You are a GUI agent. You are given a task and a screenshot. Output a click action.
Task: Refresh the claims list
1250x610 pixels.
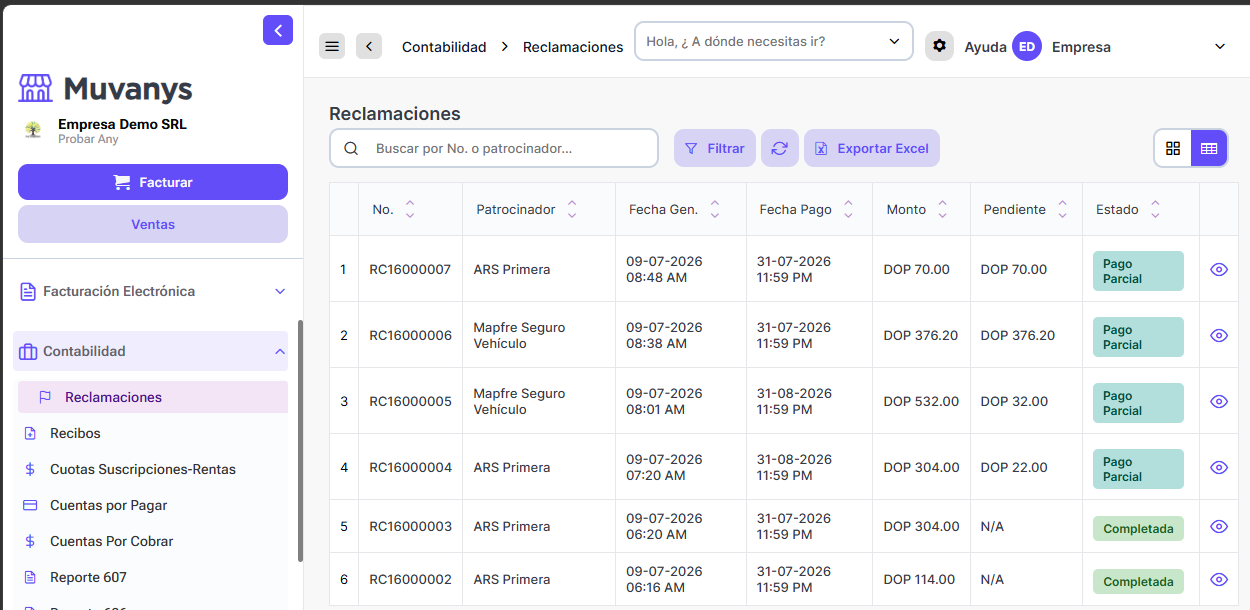coord(780,148)
